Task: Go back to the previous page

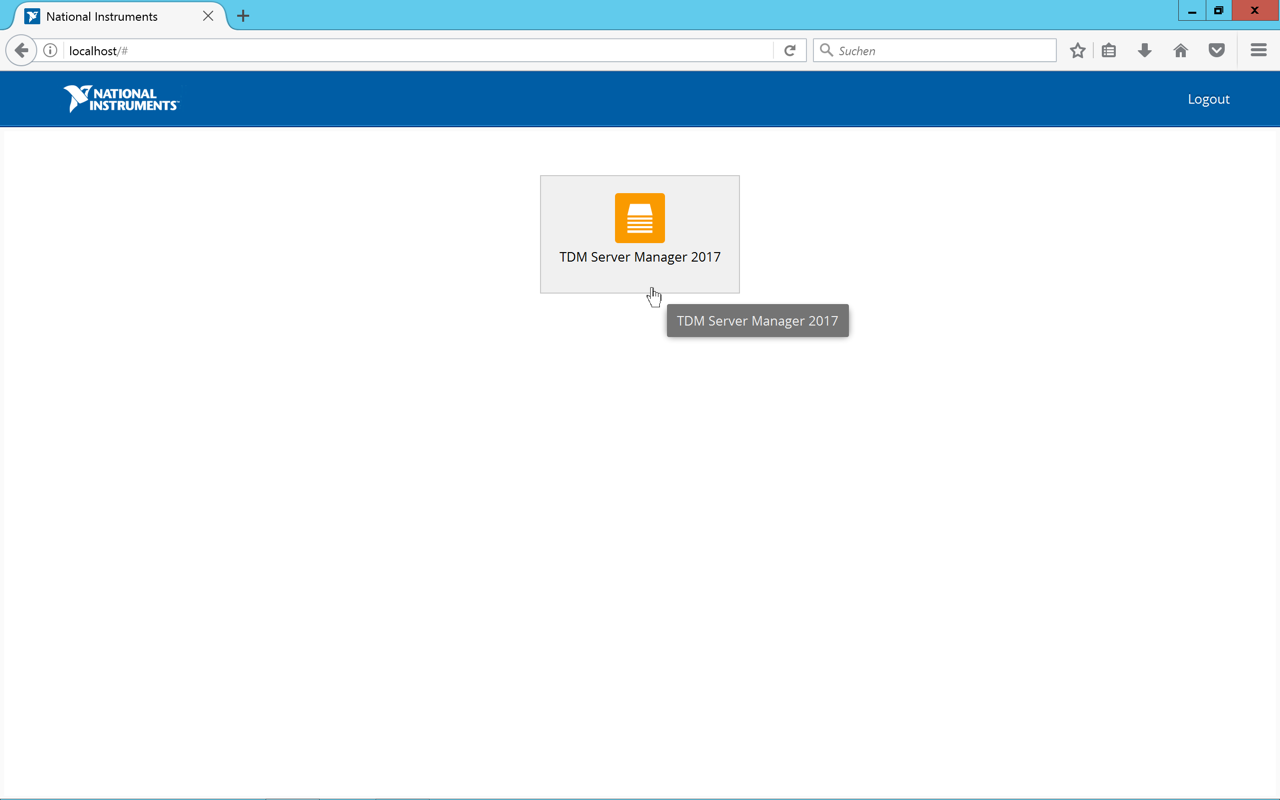Action: click(x=21, y=50)
